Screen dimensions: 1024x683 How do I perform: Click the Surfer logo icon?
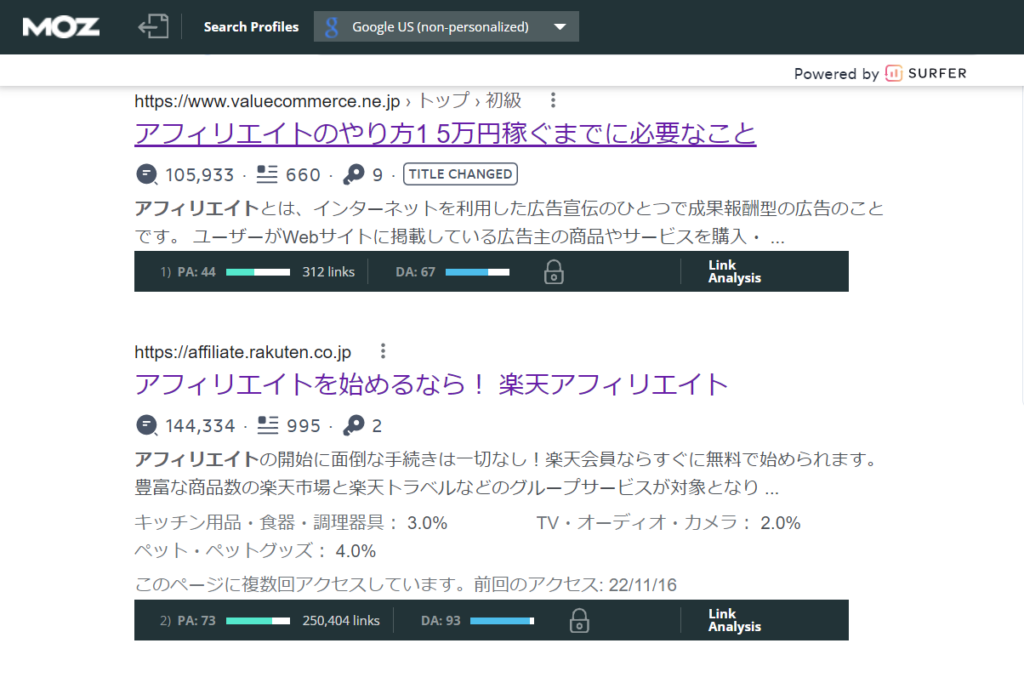[893, 73]
